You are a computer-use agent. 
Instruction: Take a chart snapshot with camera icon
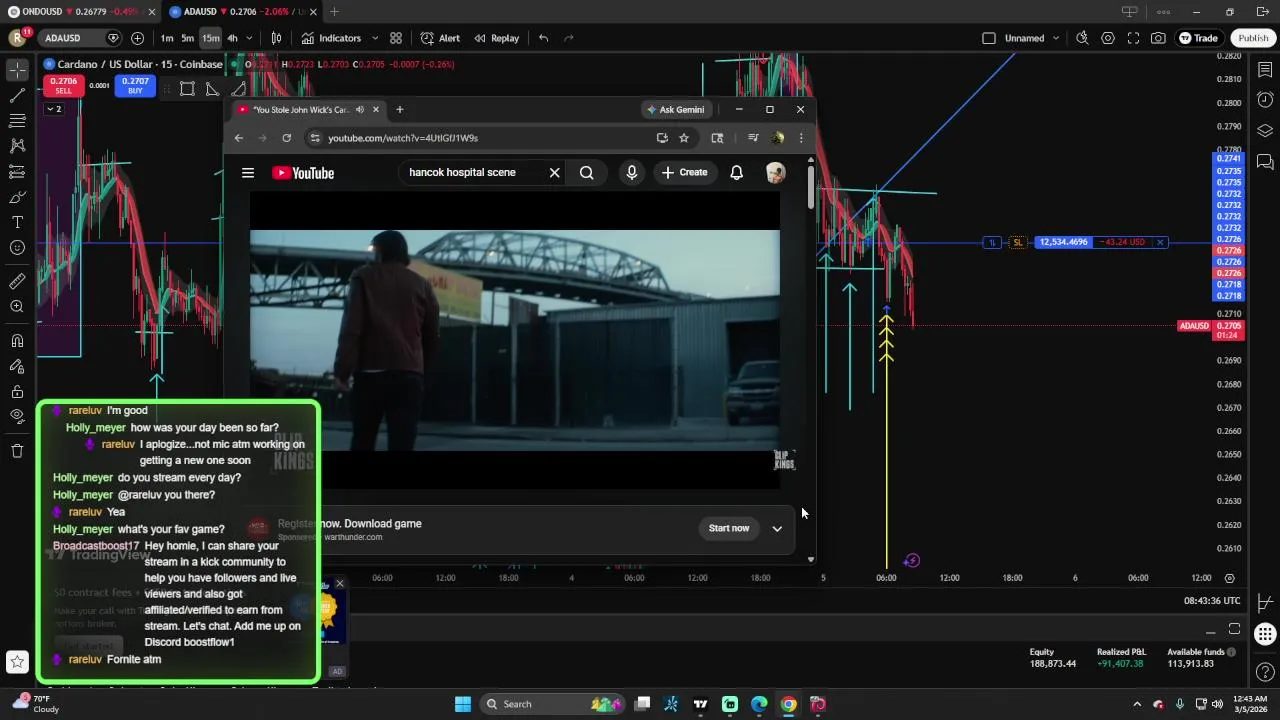pos(1158,38)
